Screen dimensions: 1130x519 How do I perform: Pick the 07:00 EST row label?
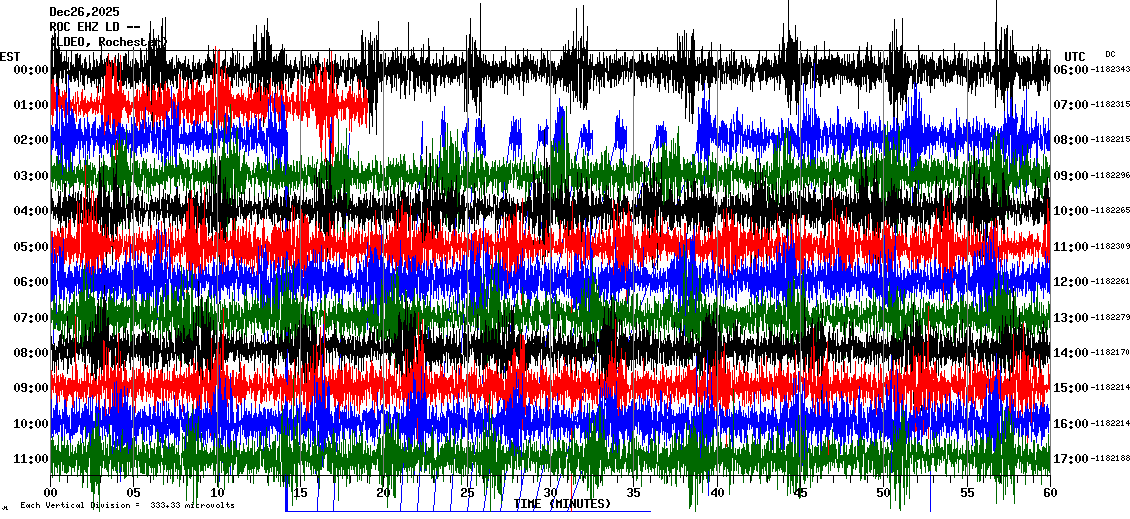pyautogui.click(x=32, y=317)
